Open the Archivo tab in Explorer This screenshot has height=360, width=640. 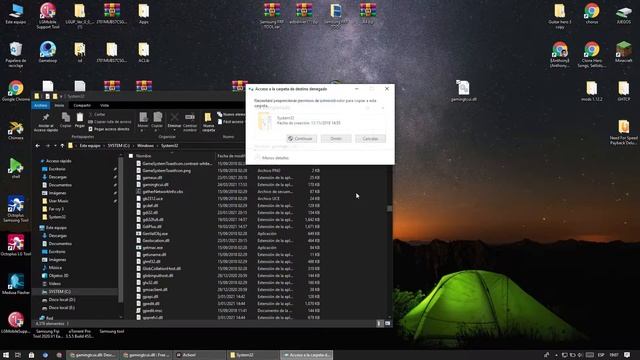tap(40, 105)
